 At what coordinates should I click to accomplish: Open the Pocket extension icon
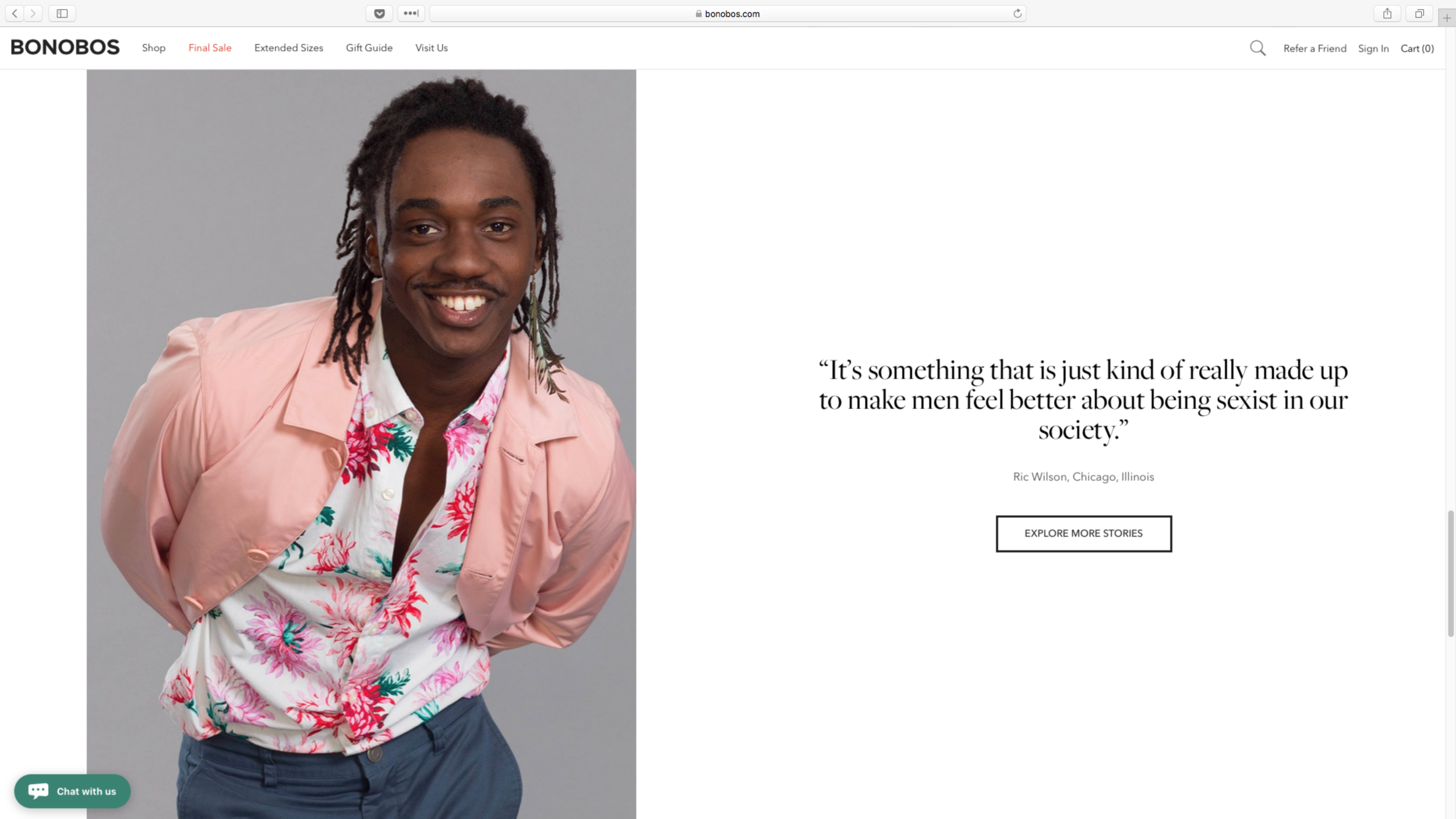pos(379,13)
